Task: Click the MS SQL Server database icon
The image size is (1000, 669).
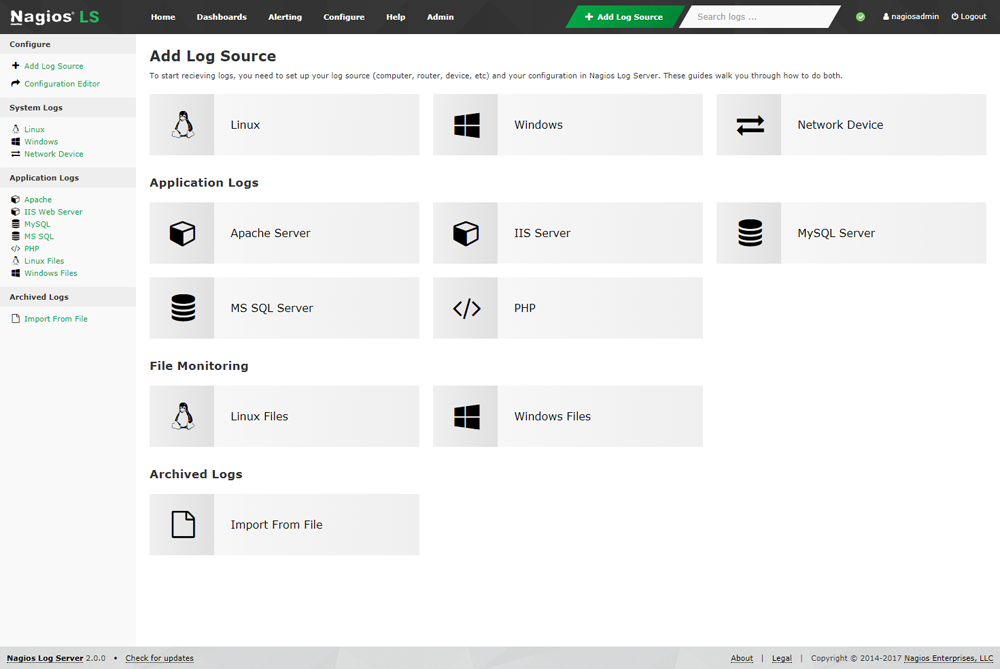Action: tap(182, 308)
